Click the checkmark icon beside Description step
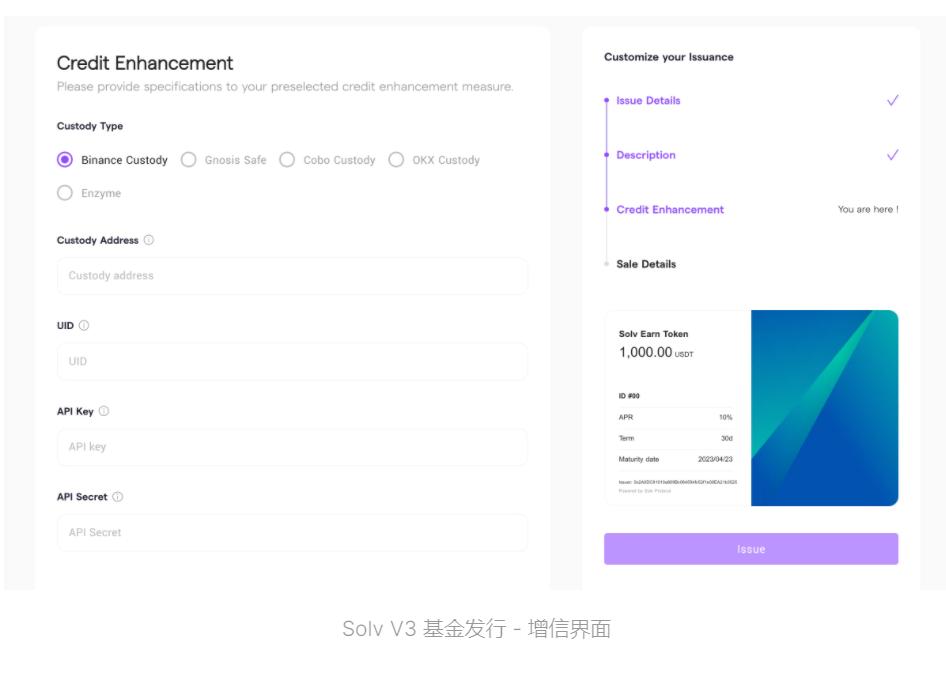Screen dimensions: 946x680 point(892,155)
